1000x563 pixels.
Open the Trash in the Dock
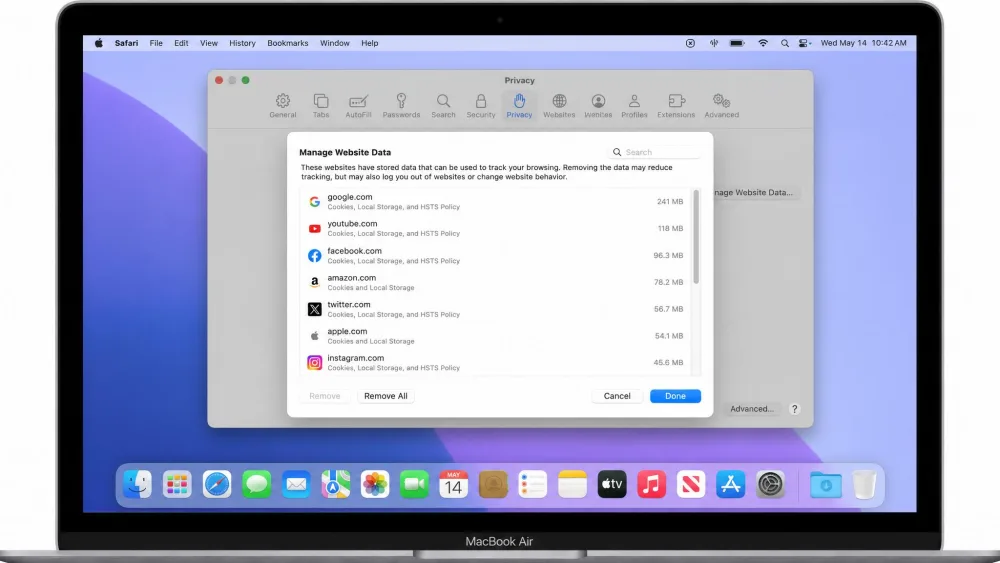(x=864, y=485)
